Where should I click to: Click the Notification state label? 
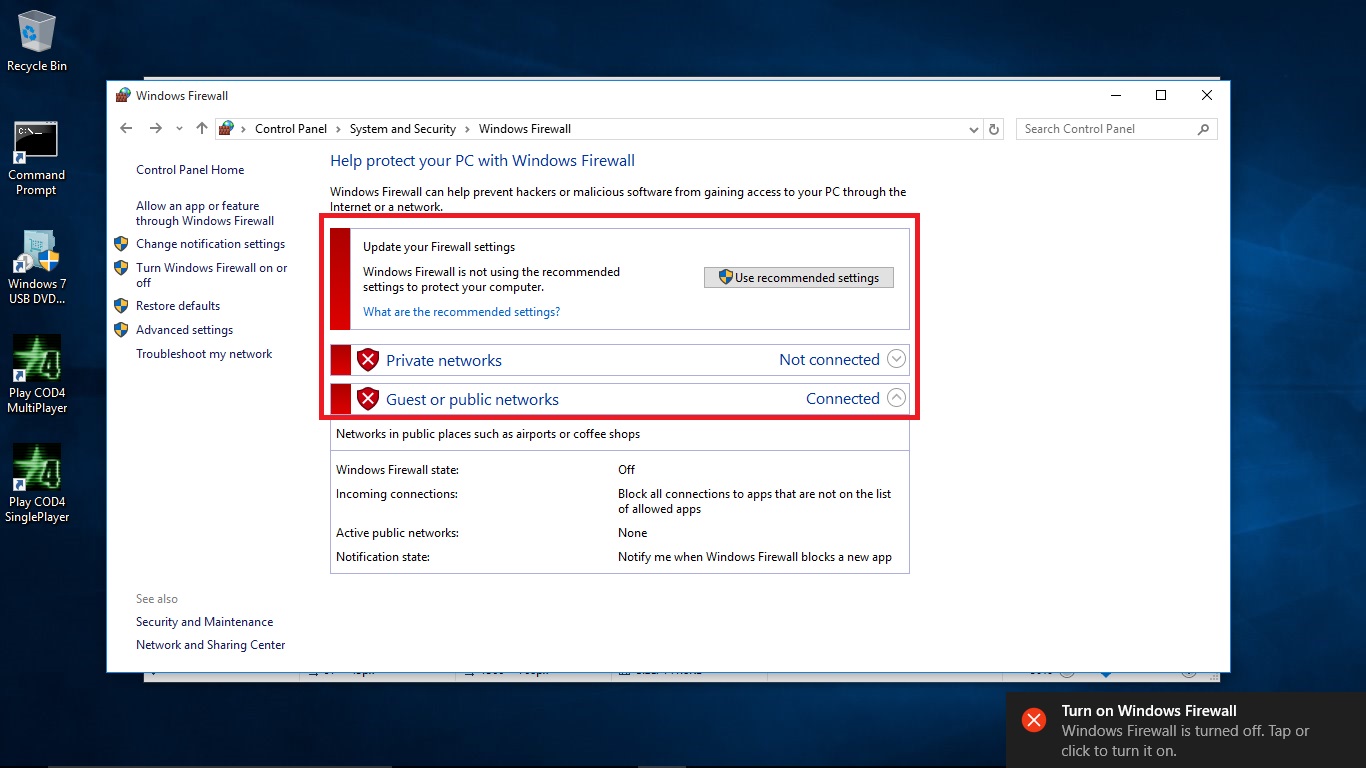pos(383,557)
